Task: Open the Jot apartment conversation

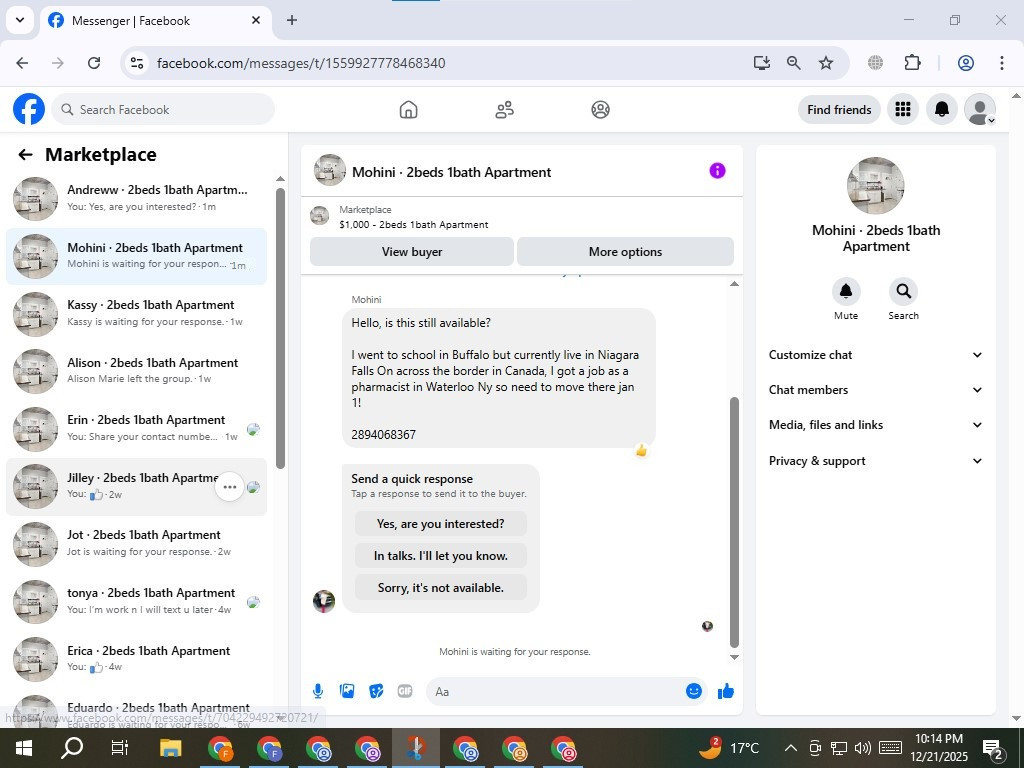Action: click(x=136, y=543)
